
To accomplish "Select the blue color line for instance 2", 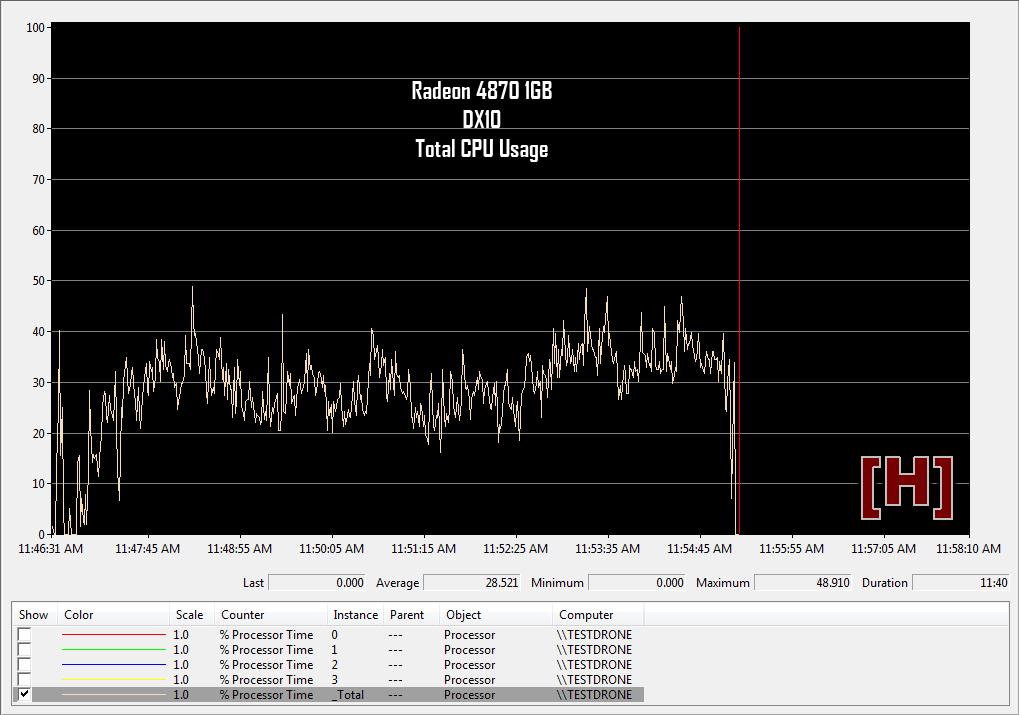I will 114,664.
